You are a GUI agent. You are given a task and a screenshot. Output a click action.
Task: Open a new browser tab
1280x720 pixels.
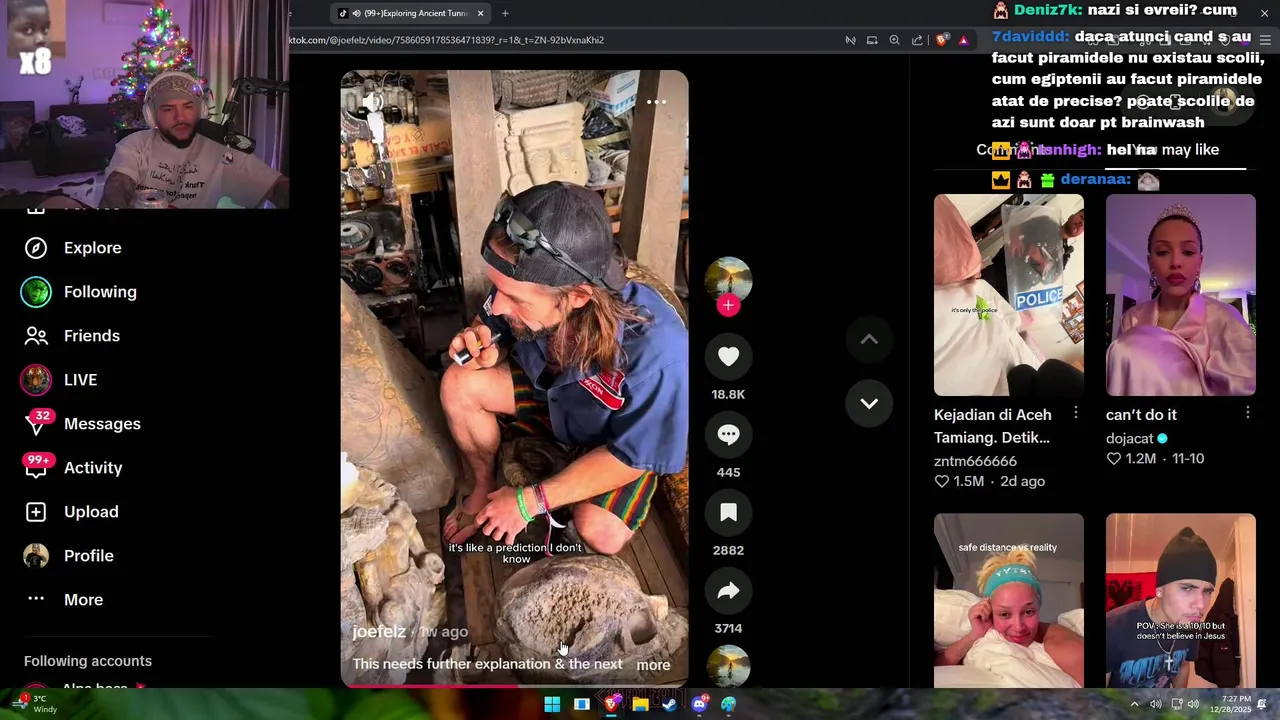point(505,13)
